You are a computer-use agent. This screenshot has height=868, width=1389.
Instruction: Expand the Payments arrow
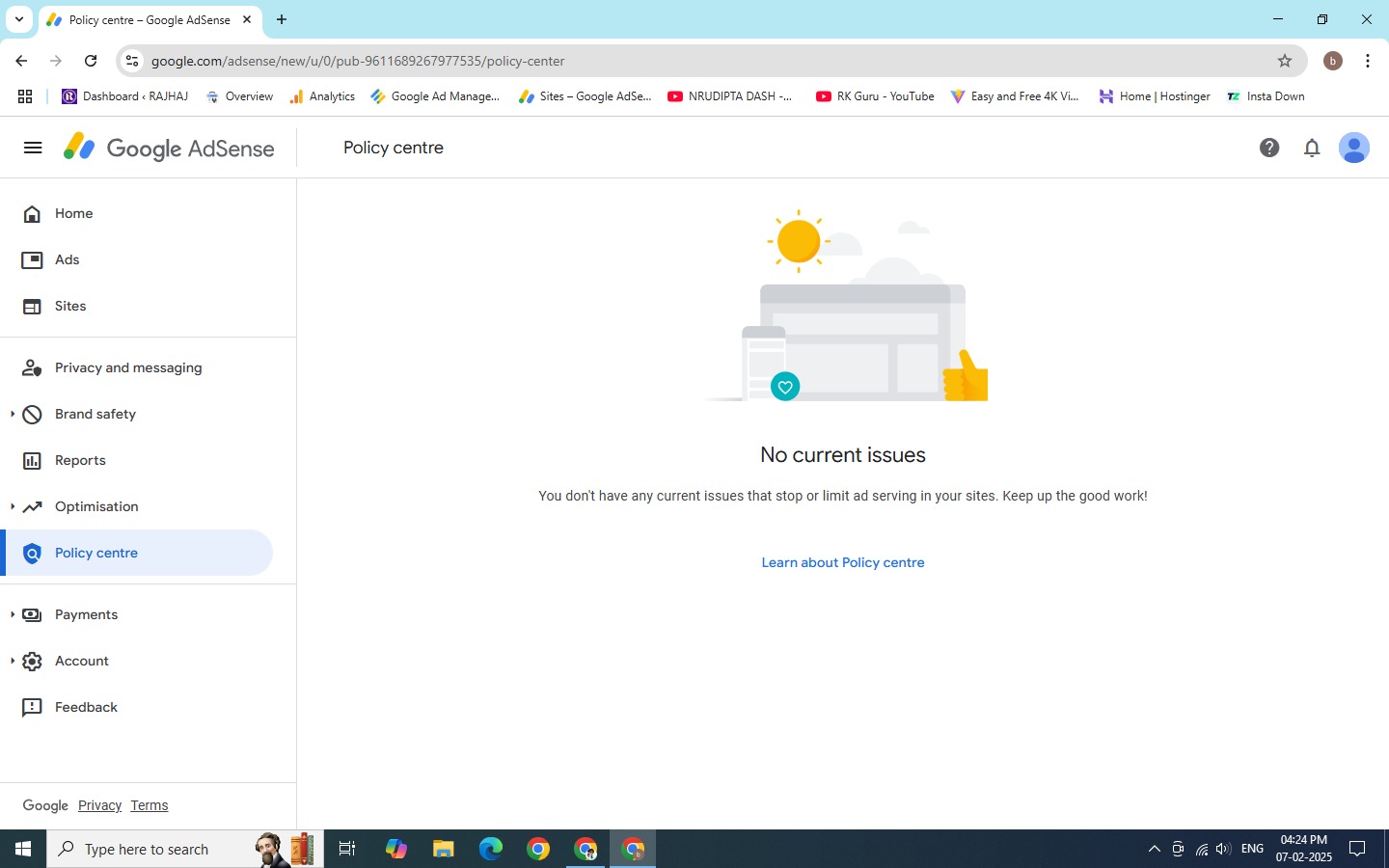[x=12, y=614]
